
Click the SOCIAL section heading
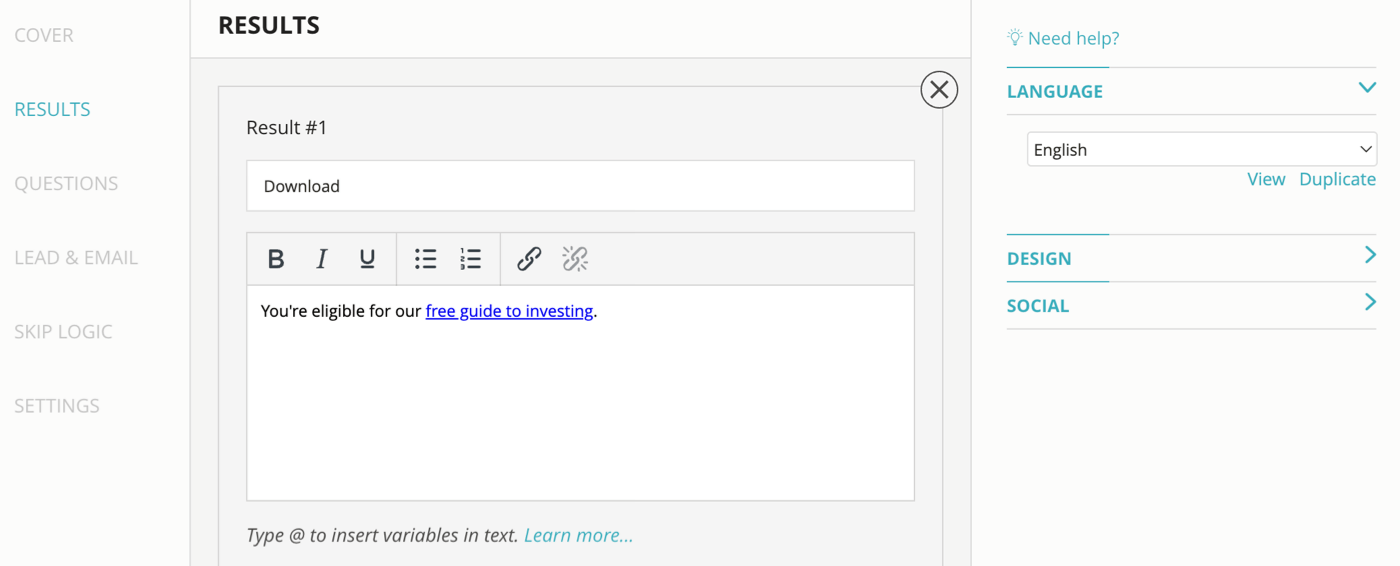(x=1038, y=305)
